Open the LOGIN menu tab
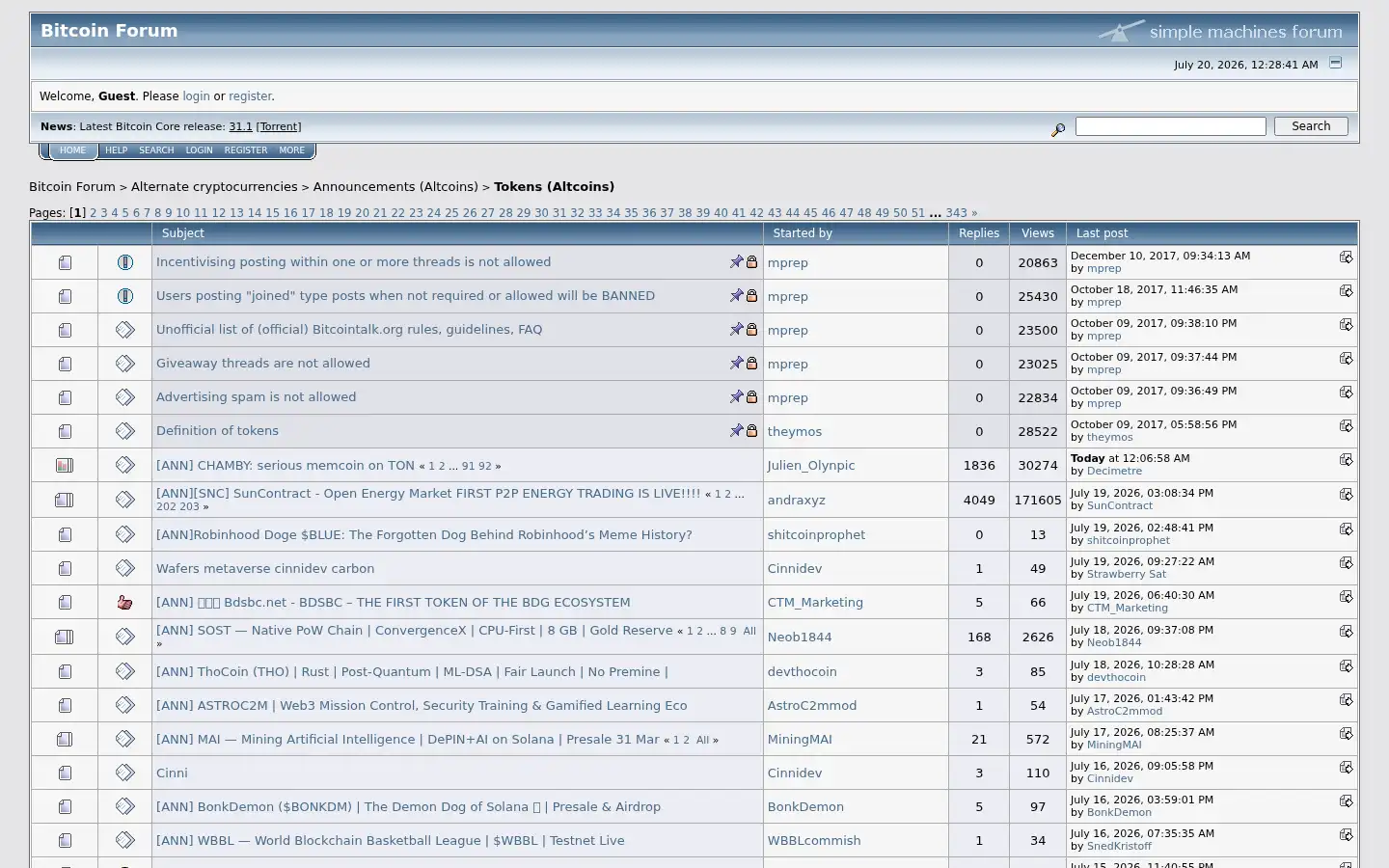1389x868 pixels. pos(199,150)
